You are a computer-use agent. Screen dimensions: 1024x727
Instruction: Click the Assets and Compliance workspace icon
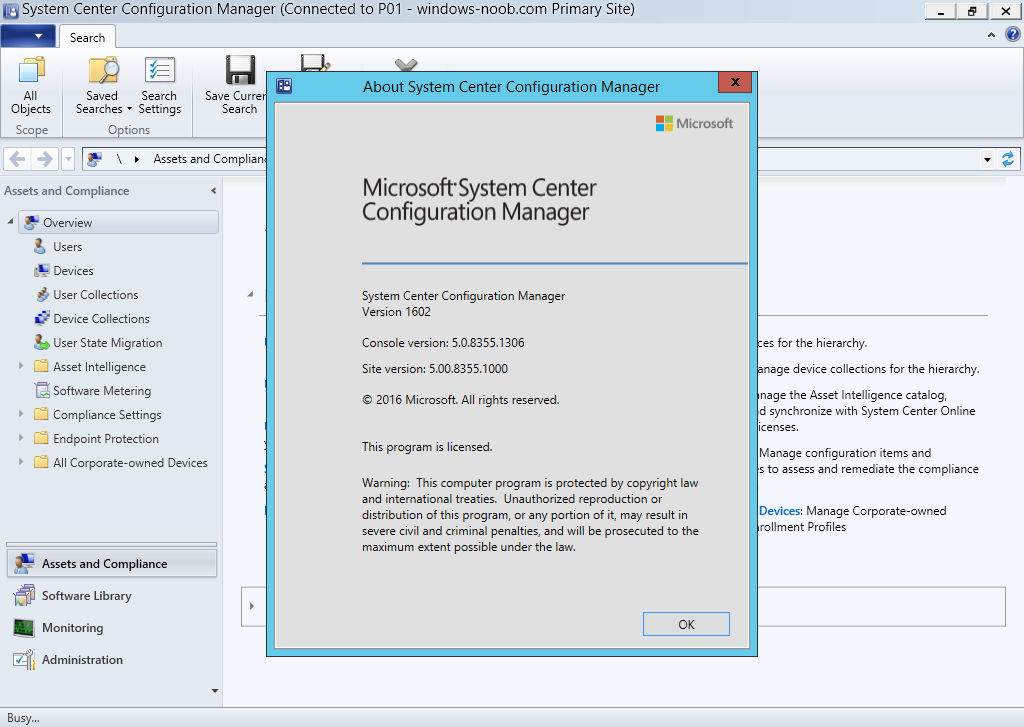[x=24, y=564]
